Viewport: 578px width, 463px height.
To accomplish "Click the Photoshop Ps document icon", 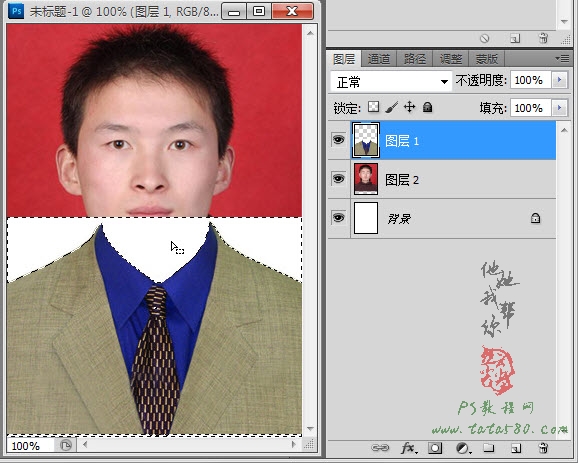I will pyautogui.click(x=16, y=11).
